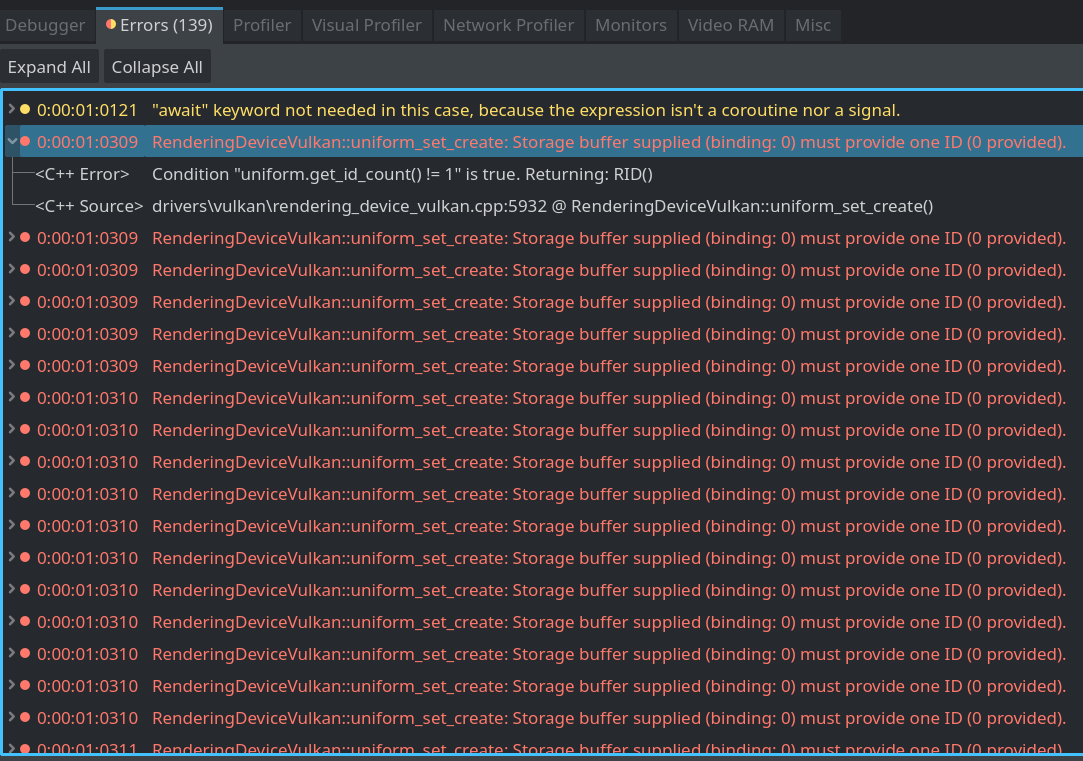Open the Video RAM tab

click(731, 25)
